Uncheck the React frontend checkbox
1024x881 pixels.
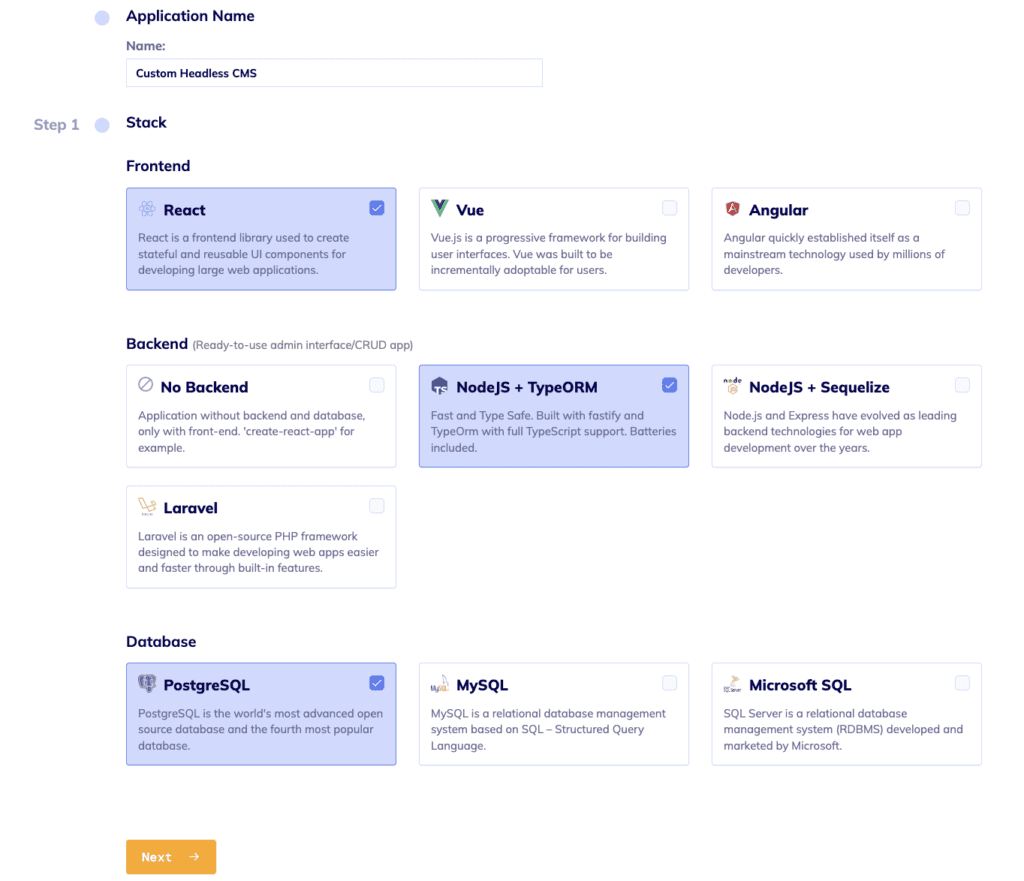pyautogui.click(x=377, y=208)
